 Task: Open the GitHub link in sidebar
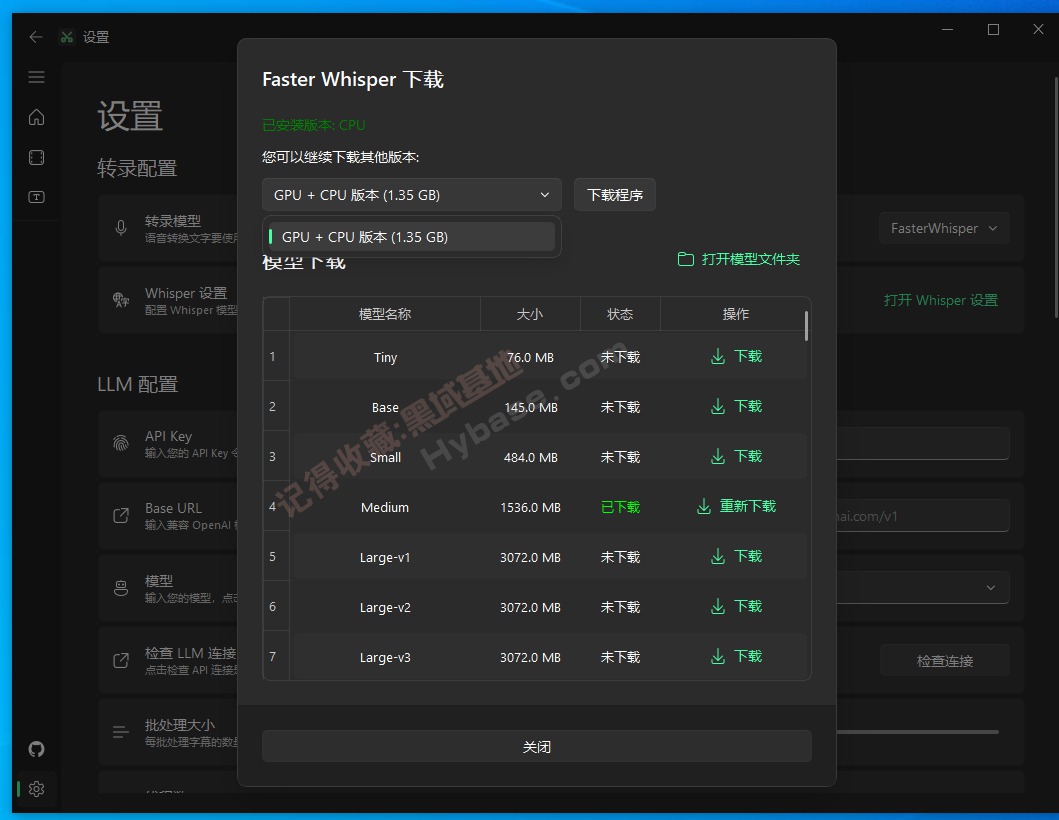(36, 748)
